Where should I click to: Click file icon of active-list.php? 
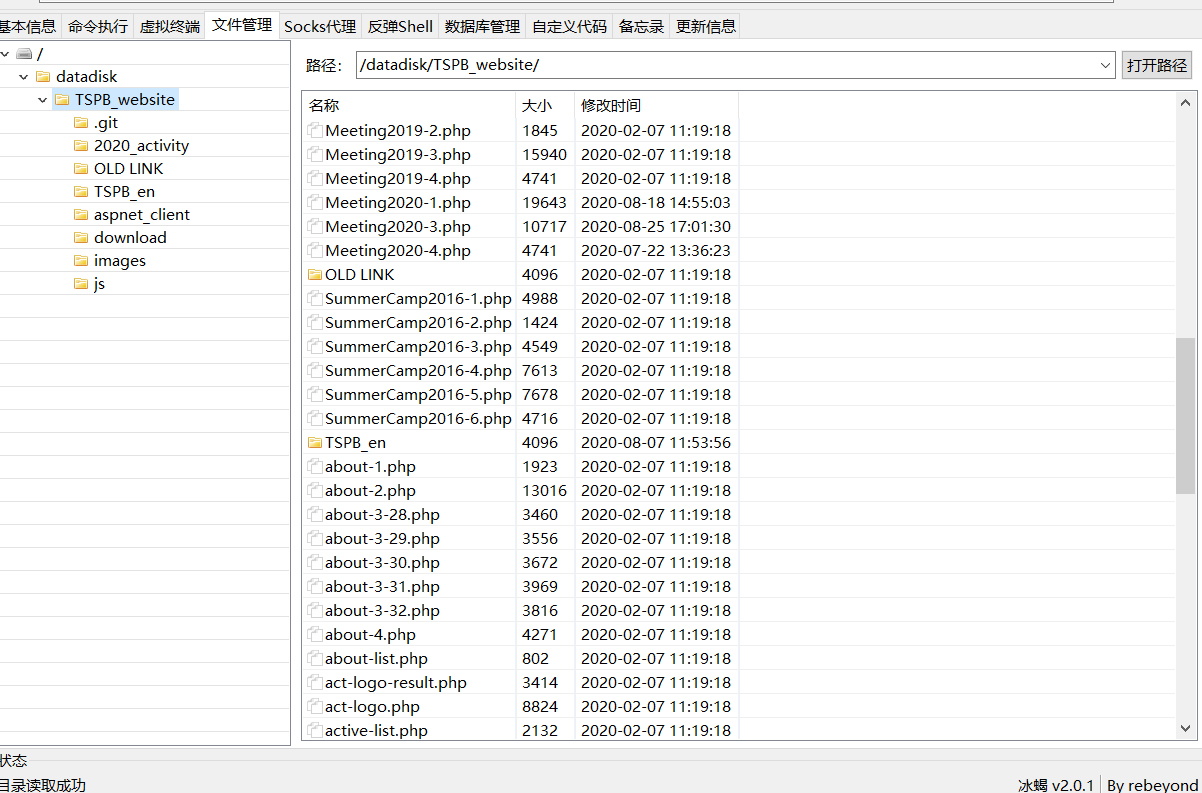315,730
